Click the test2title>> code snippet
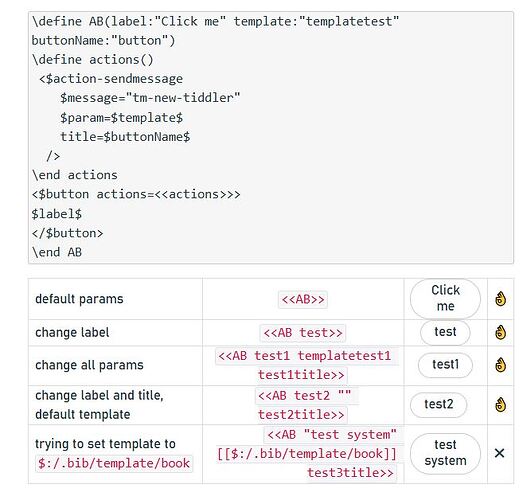The width and height of the screenshot is (523, 500). 301,415
